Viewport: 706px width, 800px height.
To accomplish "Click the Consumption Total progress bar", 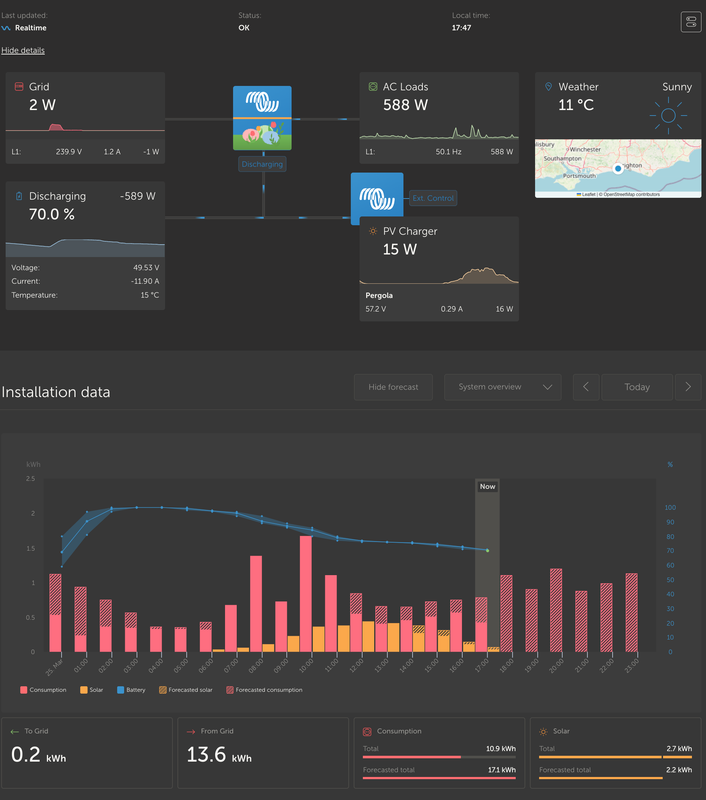I will [x=439, y=757].
